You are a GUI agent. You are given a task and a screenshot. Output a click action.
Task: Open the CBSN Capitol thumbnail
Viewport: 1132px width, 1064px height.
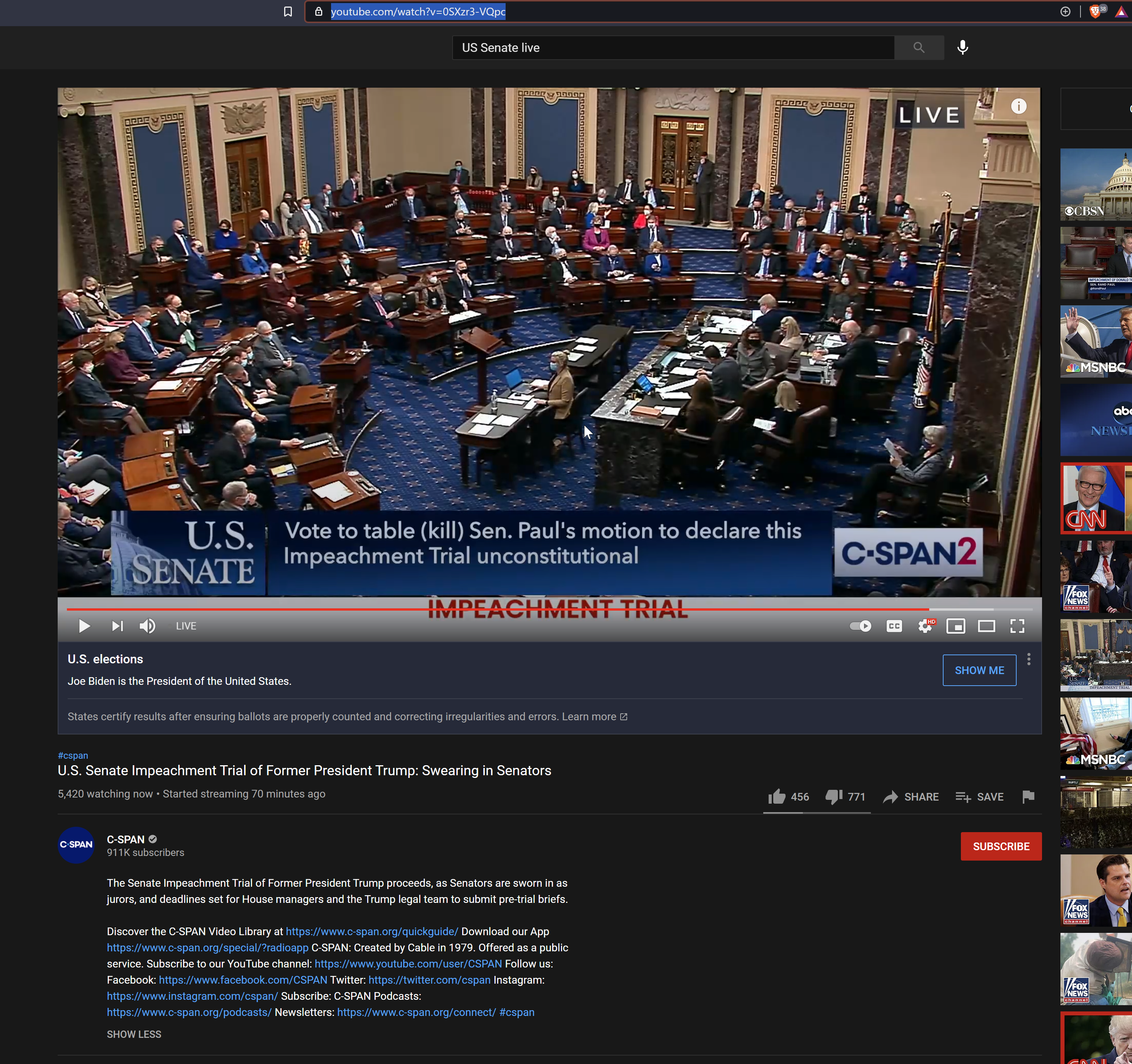pyautogui.click(x=1096, y=185)
